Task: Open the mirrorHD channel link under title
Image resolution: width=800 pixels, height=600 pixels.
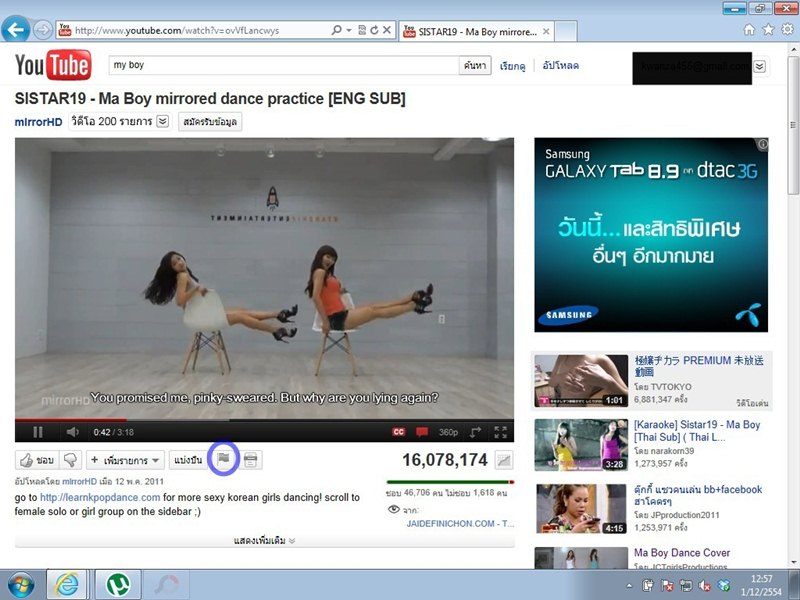Action: pyautogui.click(x=38, y=122)
